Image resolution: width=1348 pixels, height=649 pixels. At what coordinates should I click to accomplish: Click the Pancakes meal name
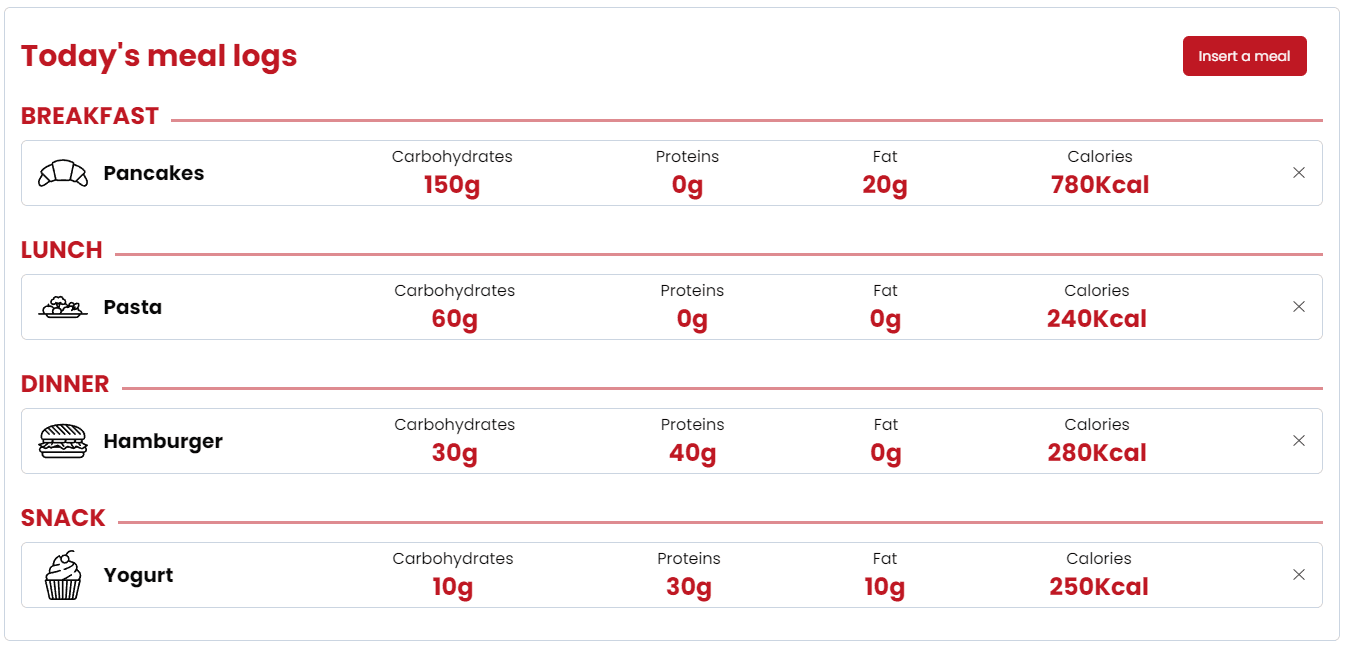click(x=154, y=173)
